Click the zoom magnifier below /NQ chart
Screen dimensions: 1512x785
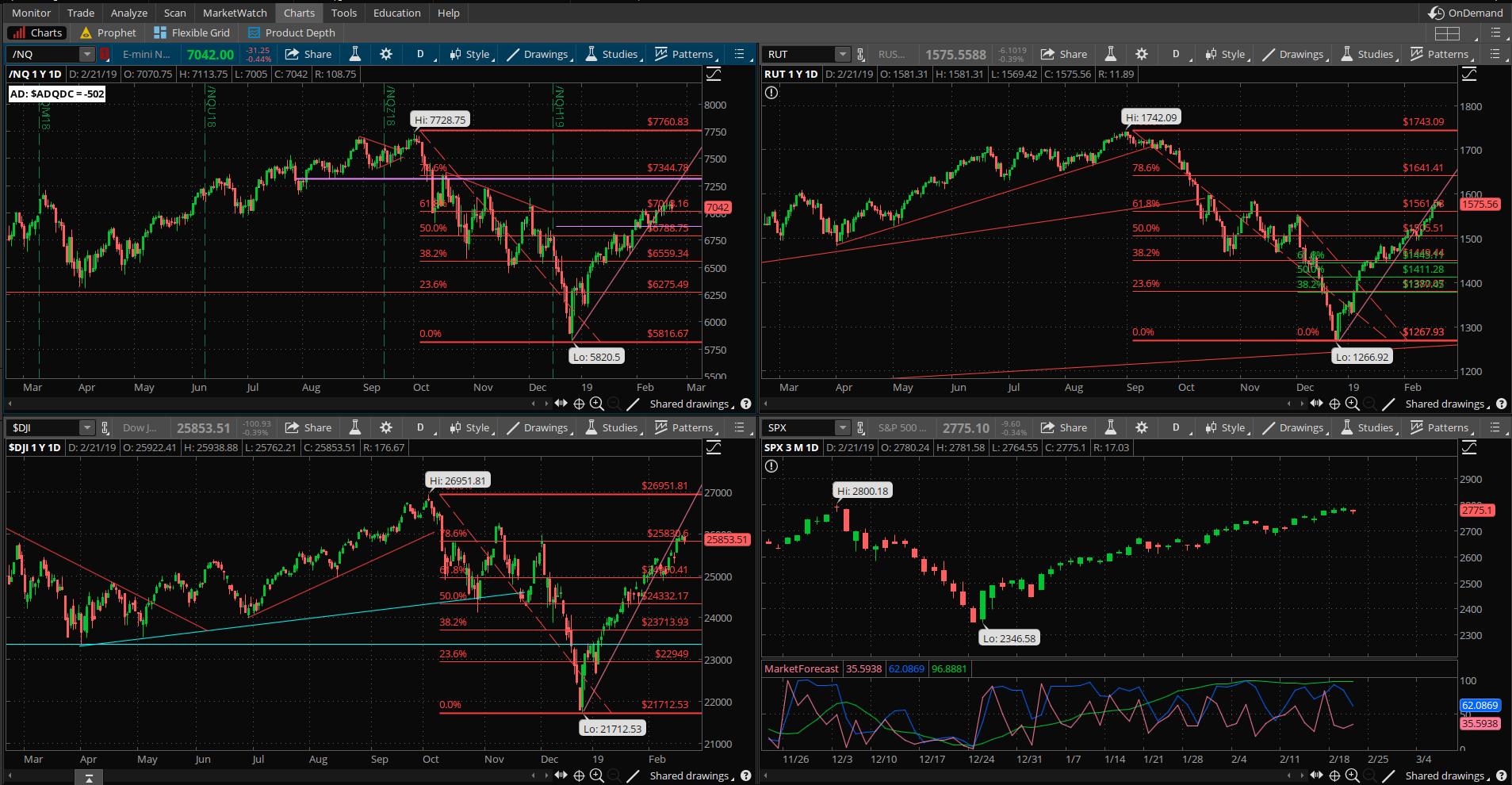click(x=596, y=404)
